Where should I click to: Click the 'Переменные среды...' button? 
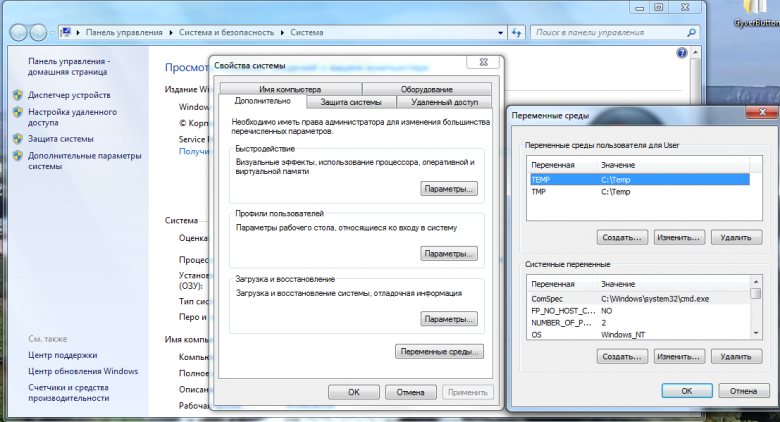(439, 351)
